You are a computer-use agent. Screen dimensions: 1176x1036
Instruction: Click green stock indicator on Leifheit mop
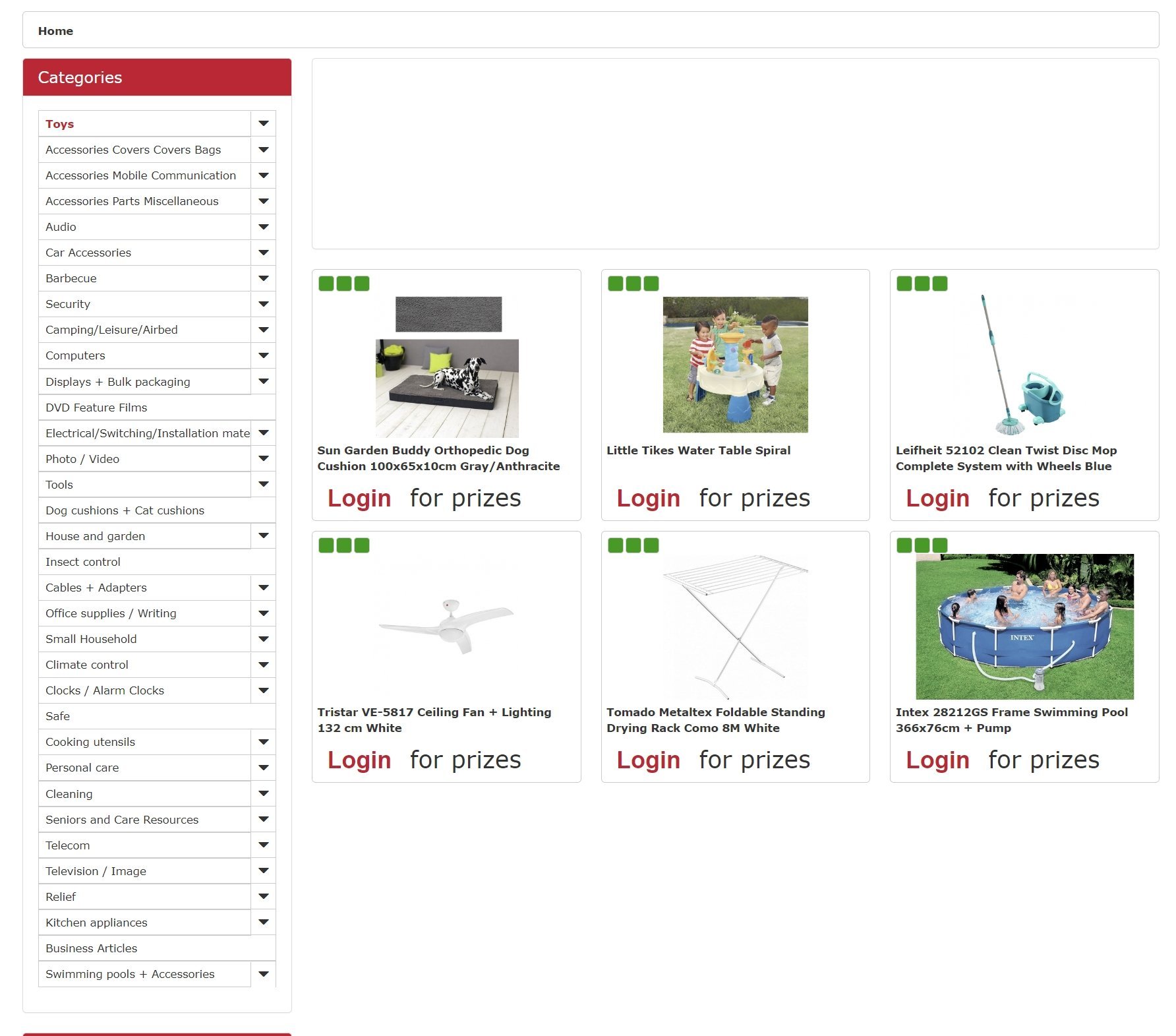[922, 284]
